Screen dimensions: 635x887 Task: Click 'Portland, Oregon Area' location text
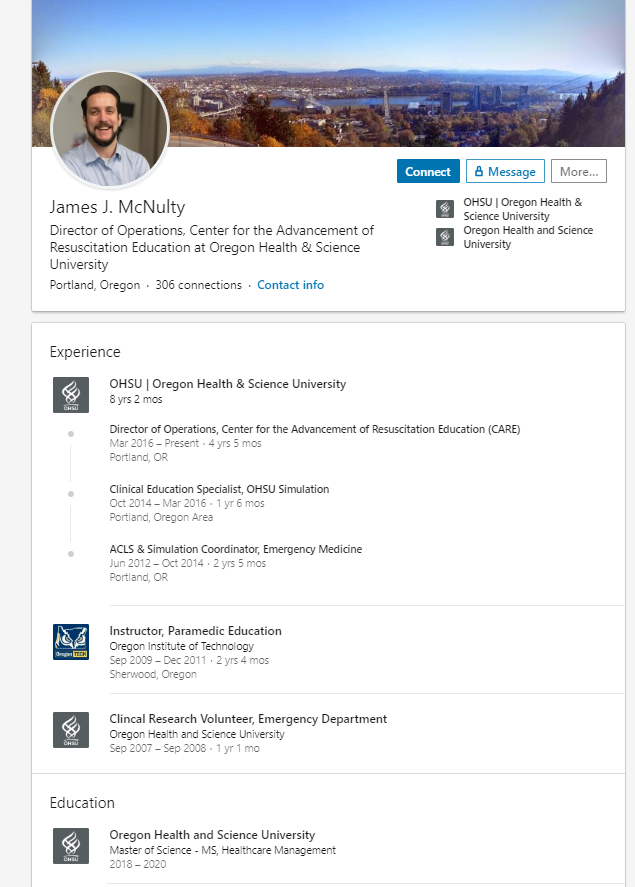(x=161, y=518)
